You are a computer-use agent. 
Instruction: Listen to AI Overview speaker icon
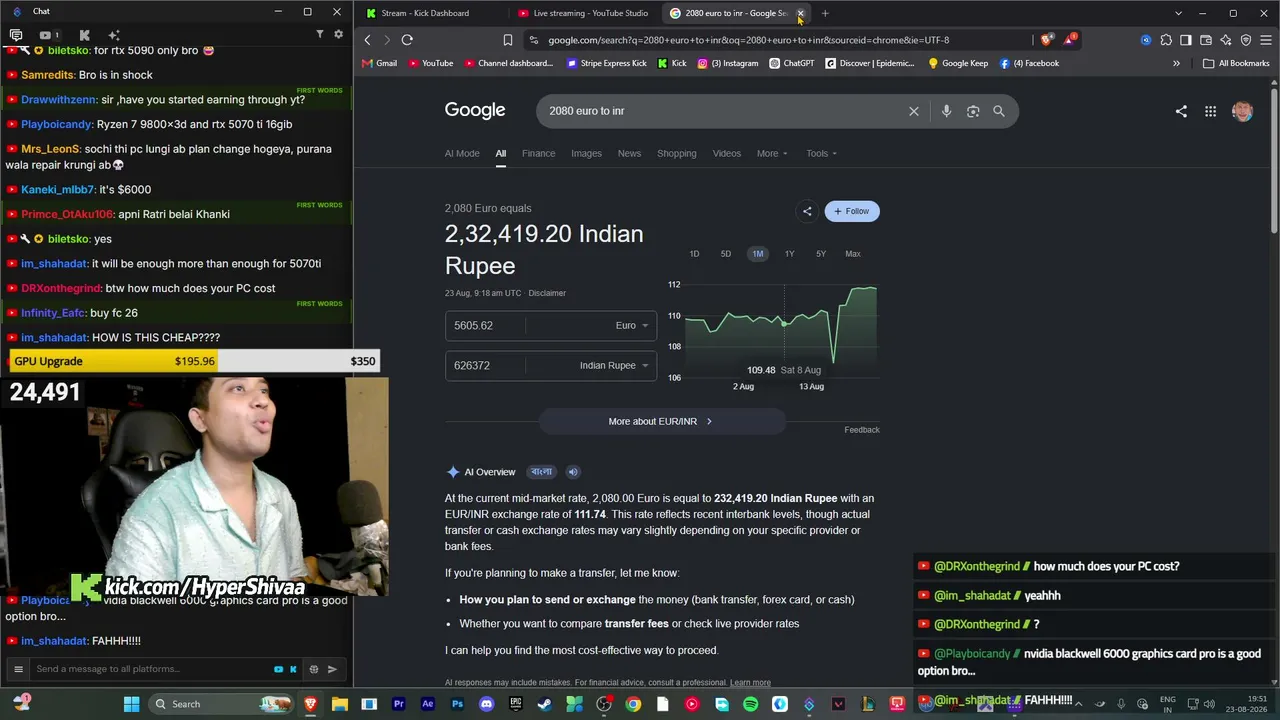click(x=573, y=472)
